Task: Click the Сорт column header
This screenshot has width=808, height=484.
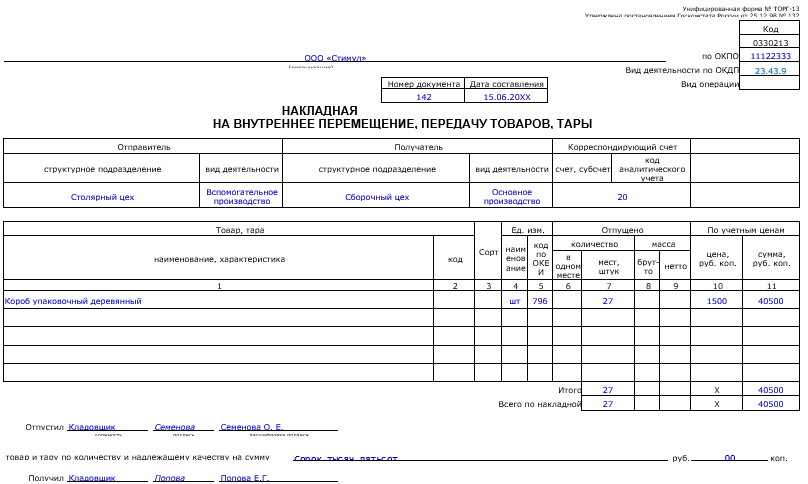Action: [x=488, y=252]
